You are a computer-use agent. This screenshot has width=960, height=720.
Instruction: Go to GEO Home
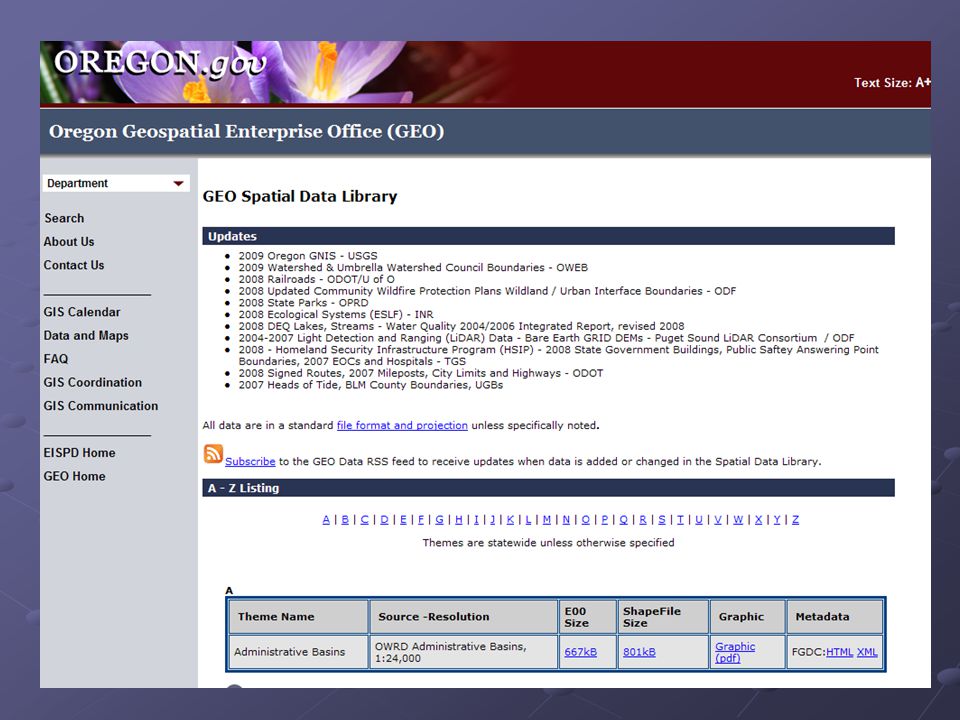74,476
